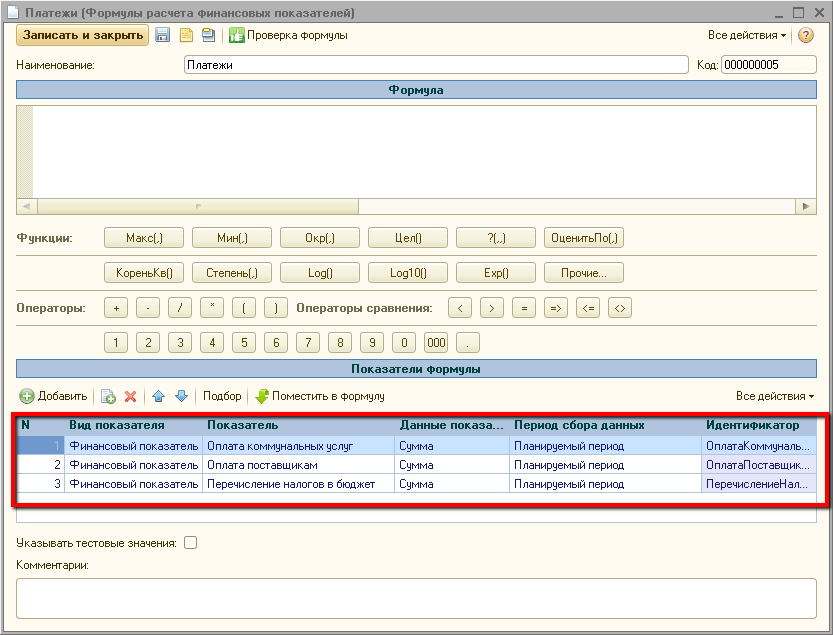Delete selected row with red X icon
The width and height of the screenshot is (833, 635).
130,396
